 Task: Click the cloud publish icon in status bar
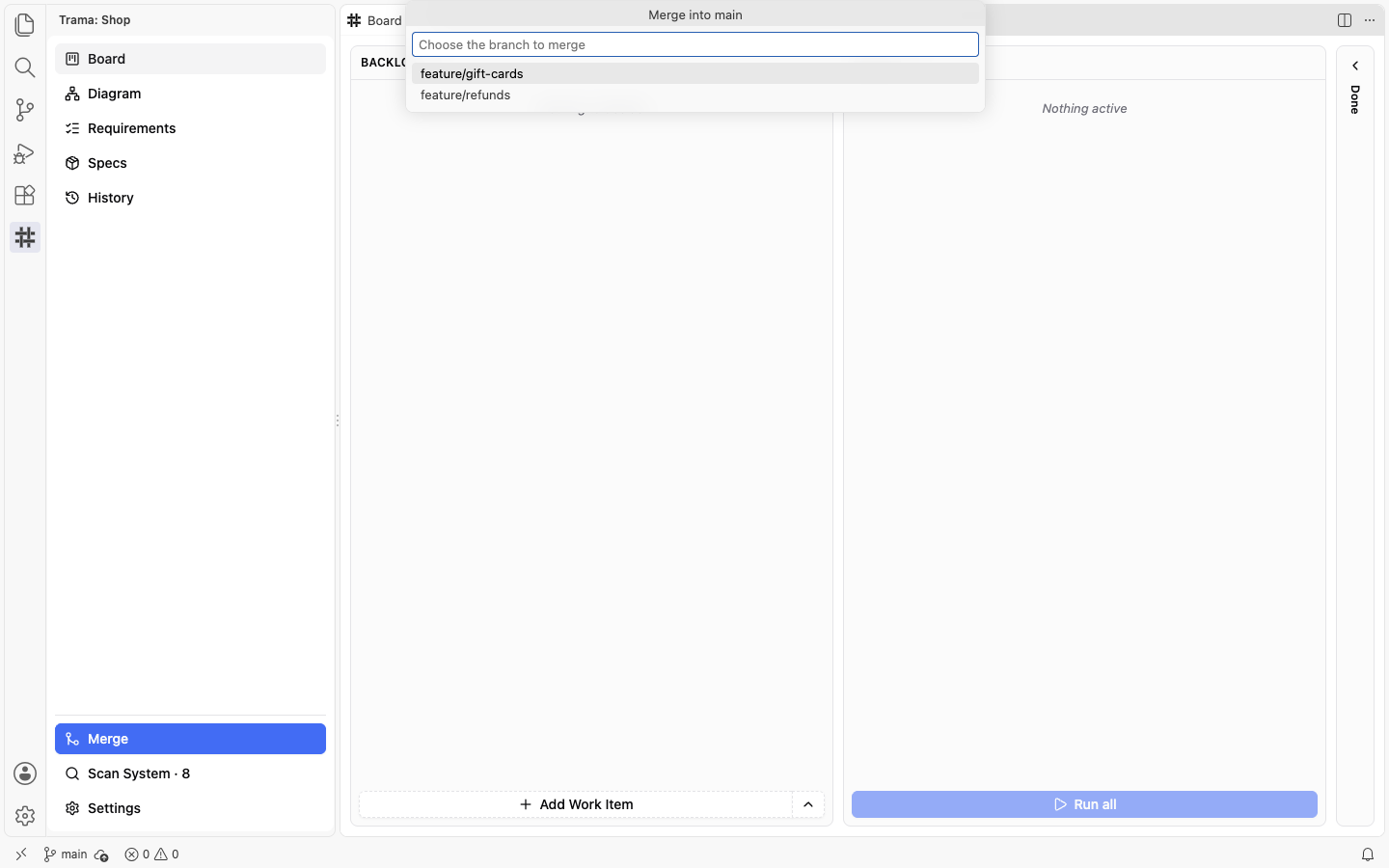tap(101, 854)
